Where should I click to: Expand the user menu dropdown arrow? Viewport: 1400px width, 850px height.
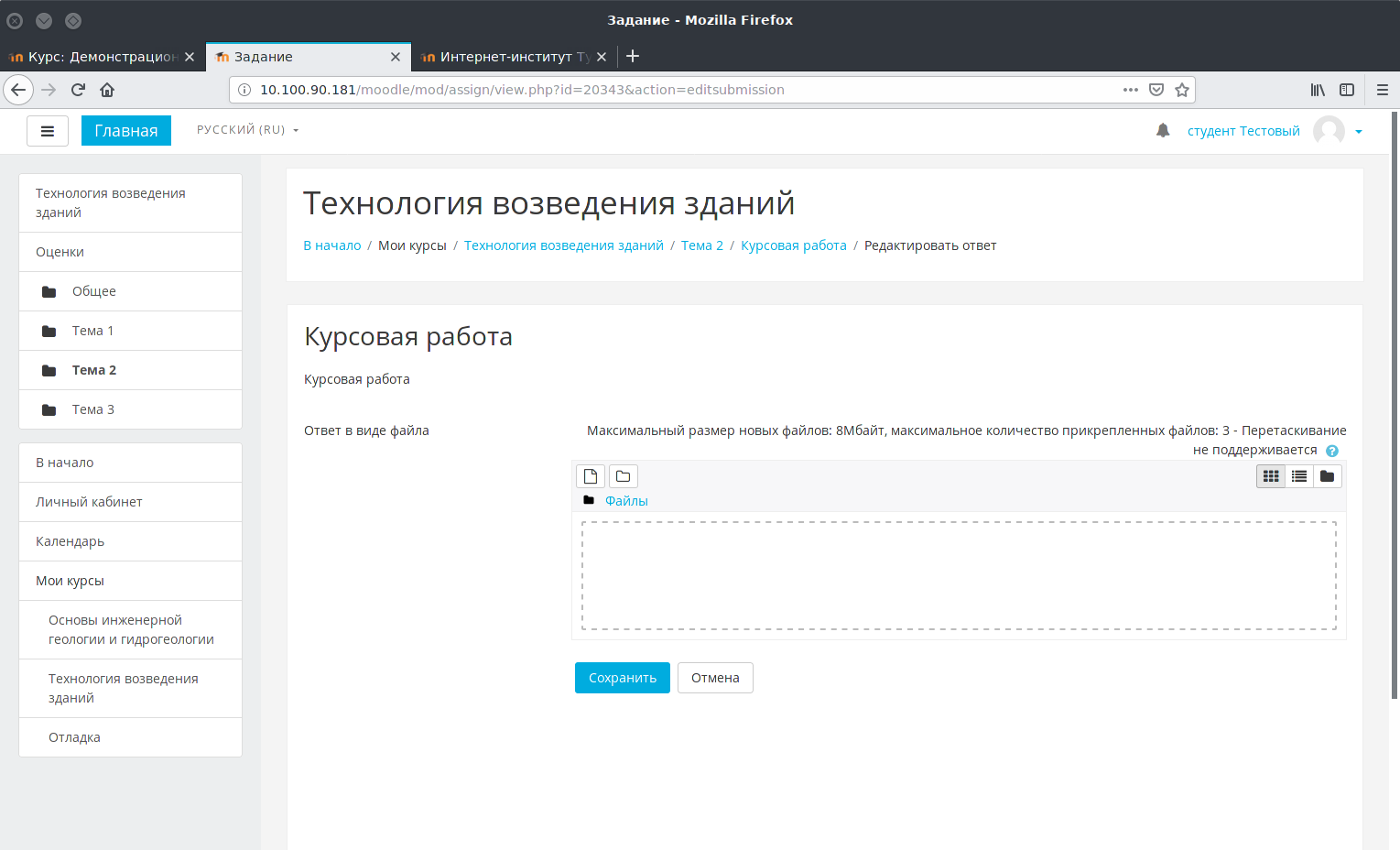coord(1359,132)
